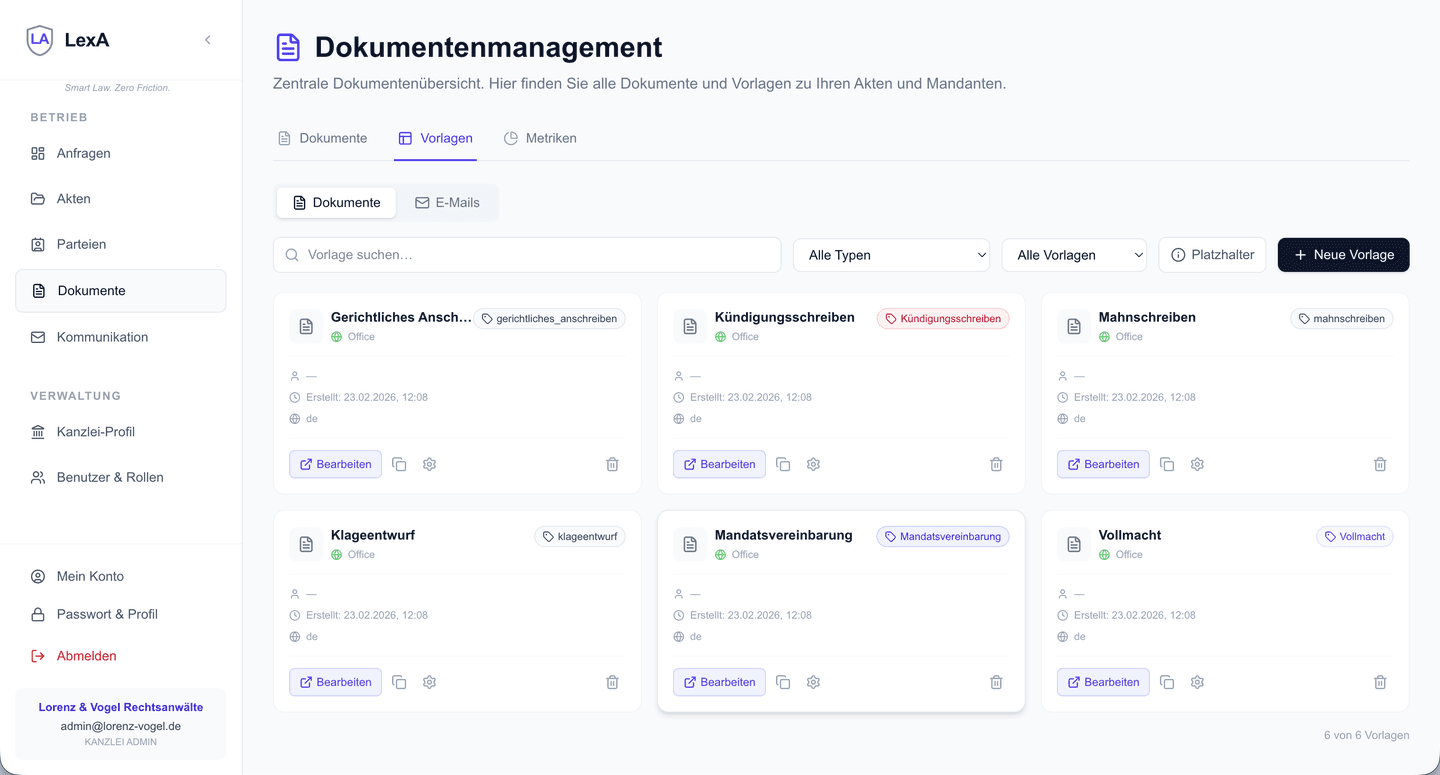Select the Dokumente template toggle

pos(336,203)
